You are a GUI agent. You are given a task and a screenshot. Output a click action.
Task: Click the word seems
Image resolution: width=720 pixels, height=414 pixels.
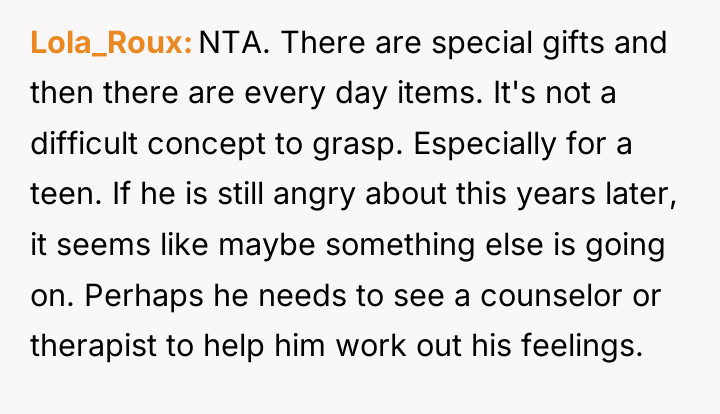103,245
